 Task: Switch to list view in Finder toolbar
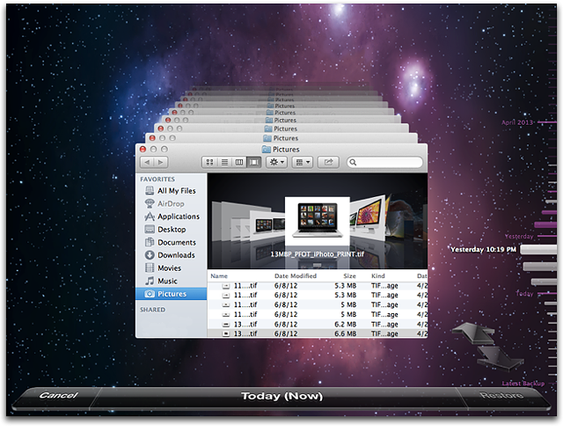tap(224, 162)
